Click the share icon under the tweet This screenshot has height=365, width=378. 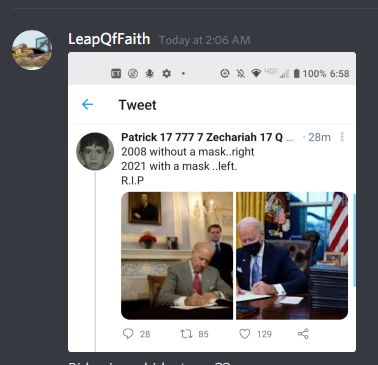[x=303, y=334]
